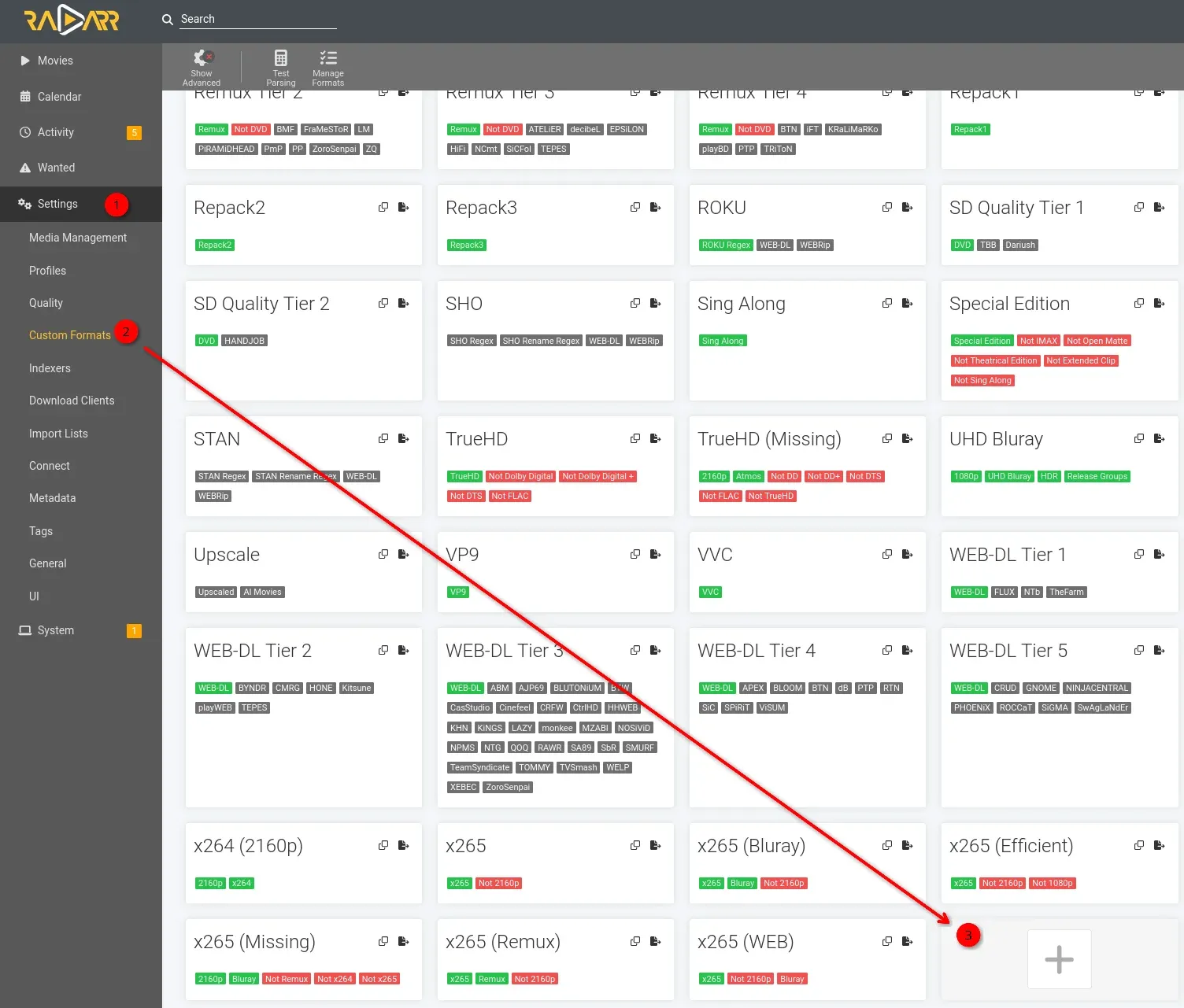Clone the Repack3 custom format
Viewport: 1184px width, 1008px height.
click(635, 207)
